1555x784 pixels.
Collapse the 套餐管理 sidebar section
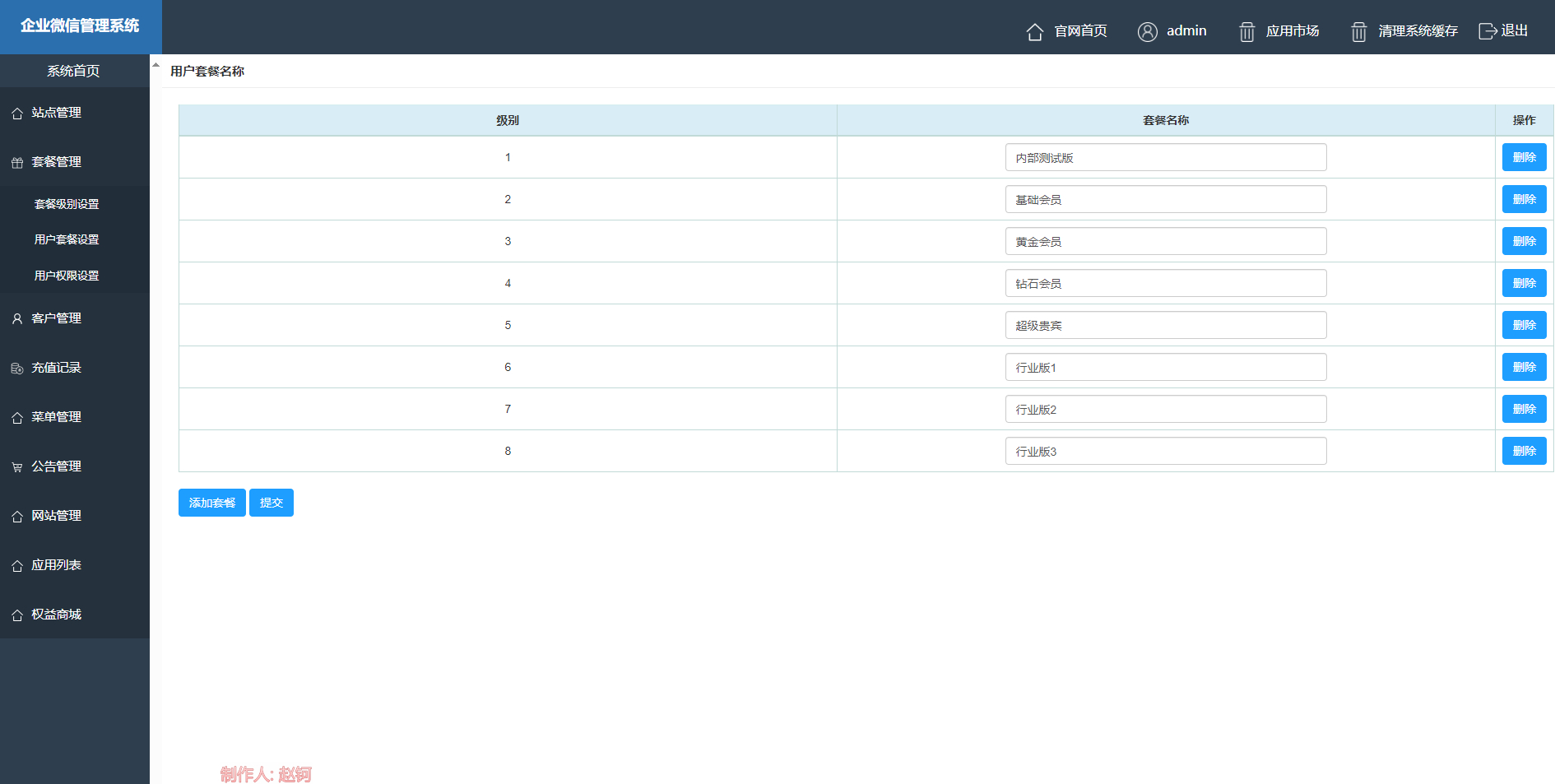pyautogui.click(x=56, y=162)
